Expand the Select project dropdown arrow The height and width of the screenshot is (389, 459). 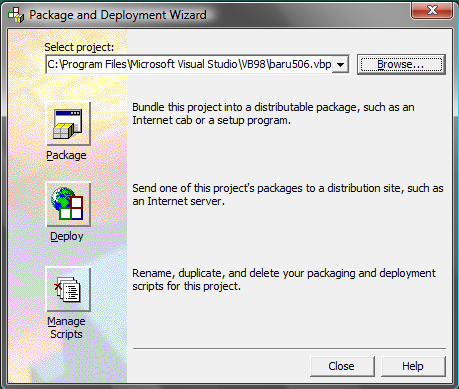point(340,64)
